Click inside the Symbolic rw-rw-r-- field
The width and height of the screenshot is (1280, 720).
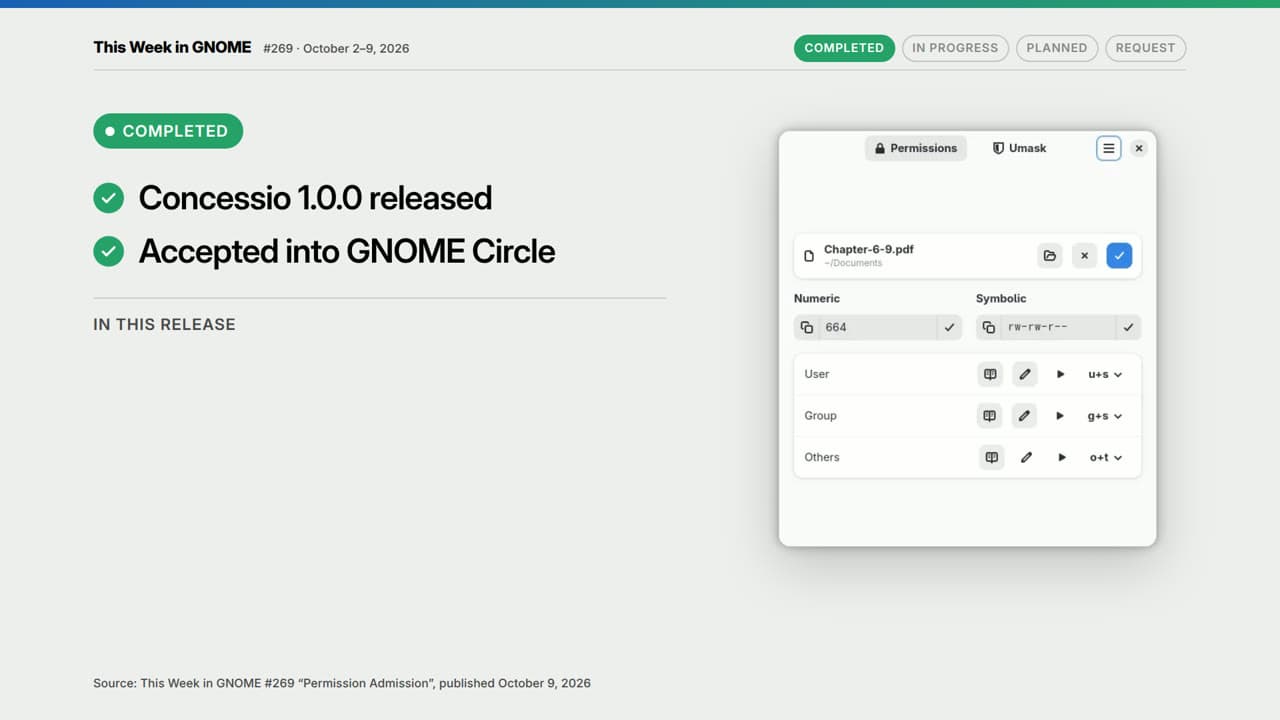click(x=1059, y=327)
